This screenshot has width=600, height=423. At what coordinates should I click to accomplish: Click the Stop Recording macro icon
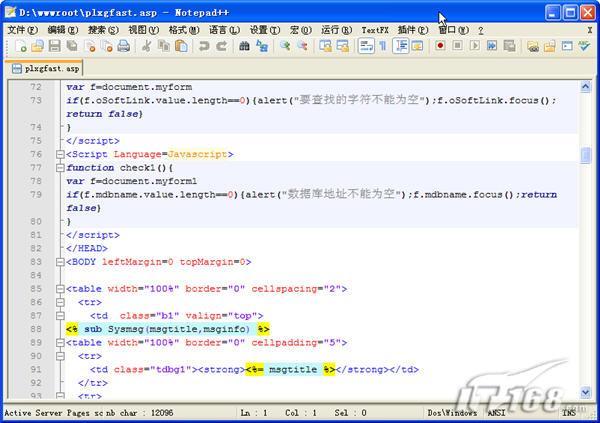pos(457,46)
